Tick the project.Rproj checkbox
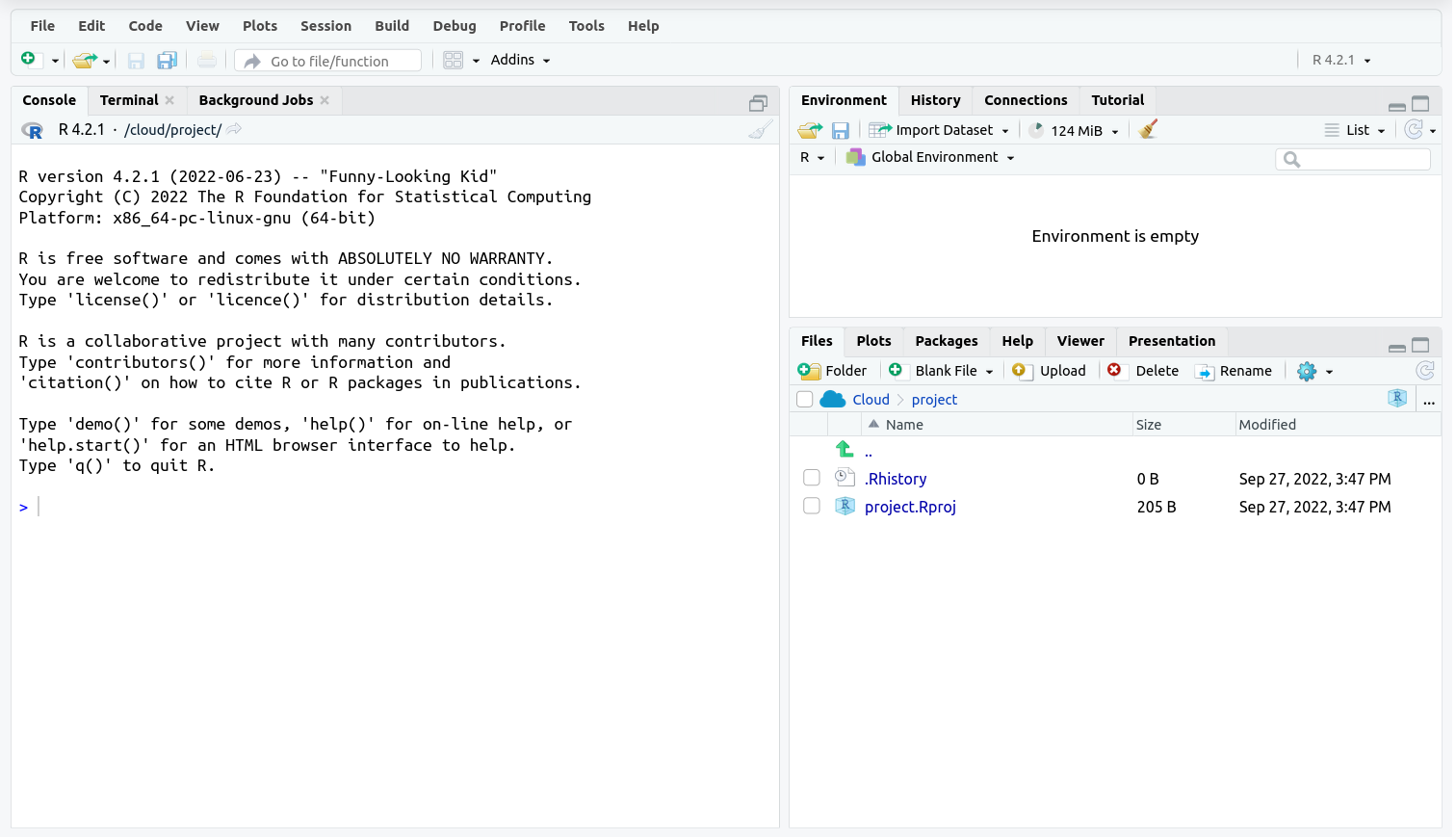The width and height of the screenshot is (1456, 839). (x=812, y=507)
